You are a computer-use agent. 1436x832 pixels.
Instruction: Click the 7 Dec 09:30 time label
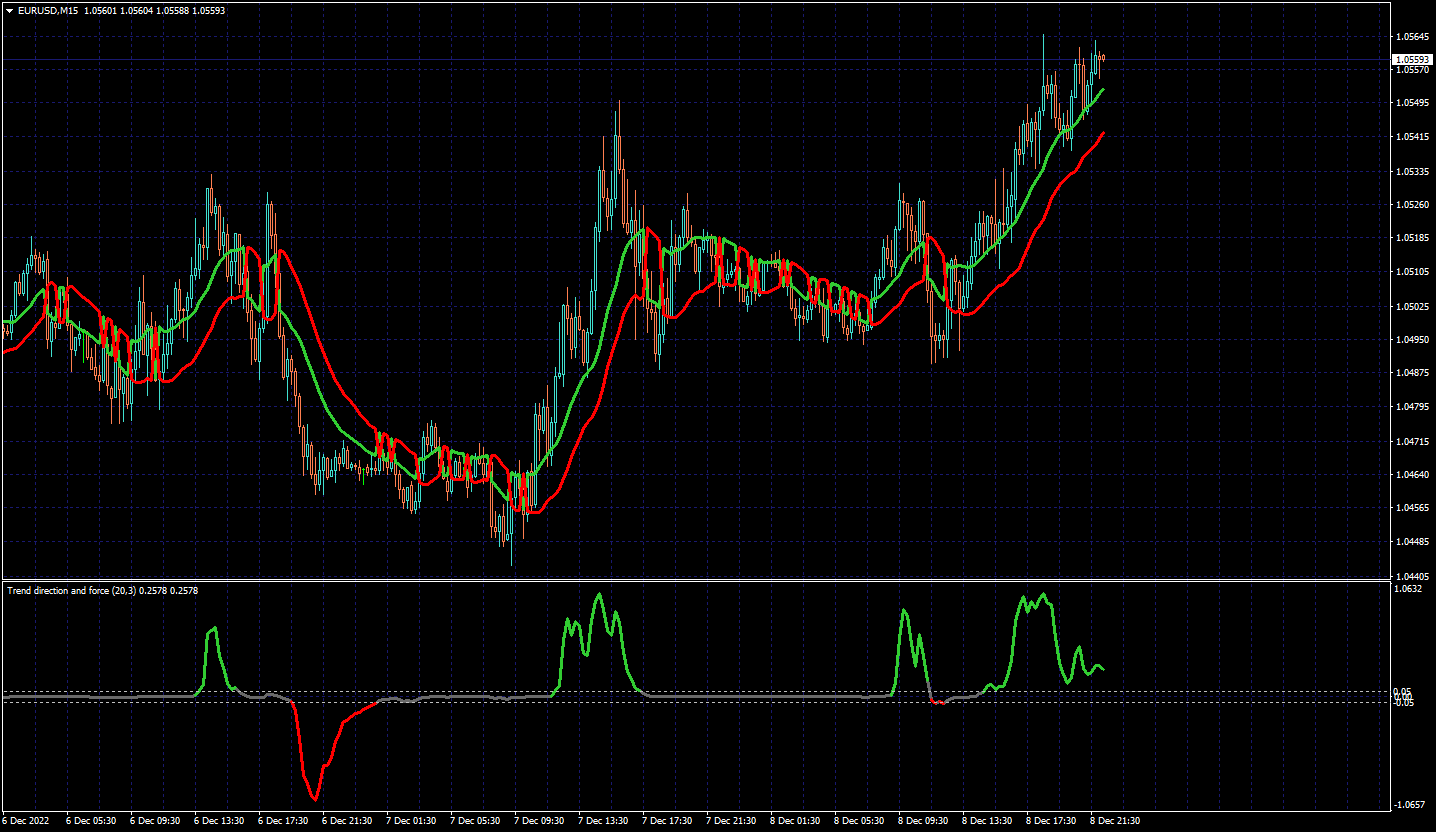(538, 820)
